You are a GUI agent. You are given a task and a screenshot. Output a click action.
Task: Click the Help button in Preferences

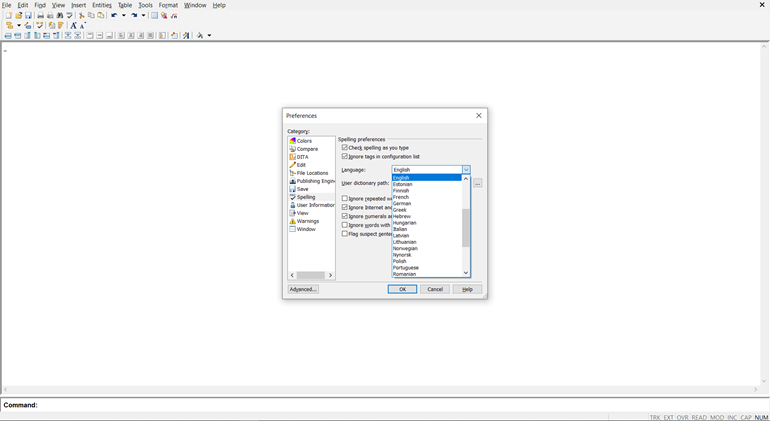point(467,289)
